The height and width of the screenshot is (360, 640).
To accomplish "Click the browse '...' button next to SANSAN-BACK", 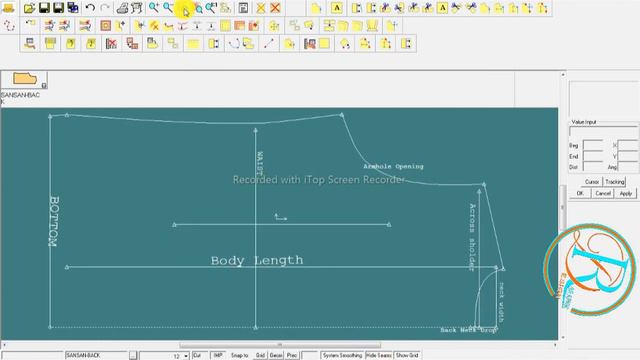I will click(x=133, y=356).
